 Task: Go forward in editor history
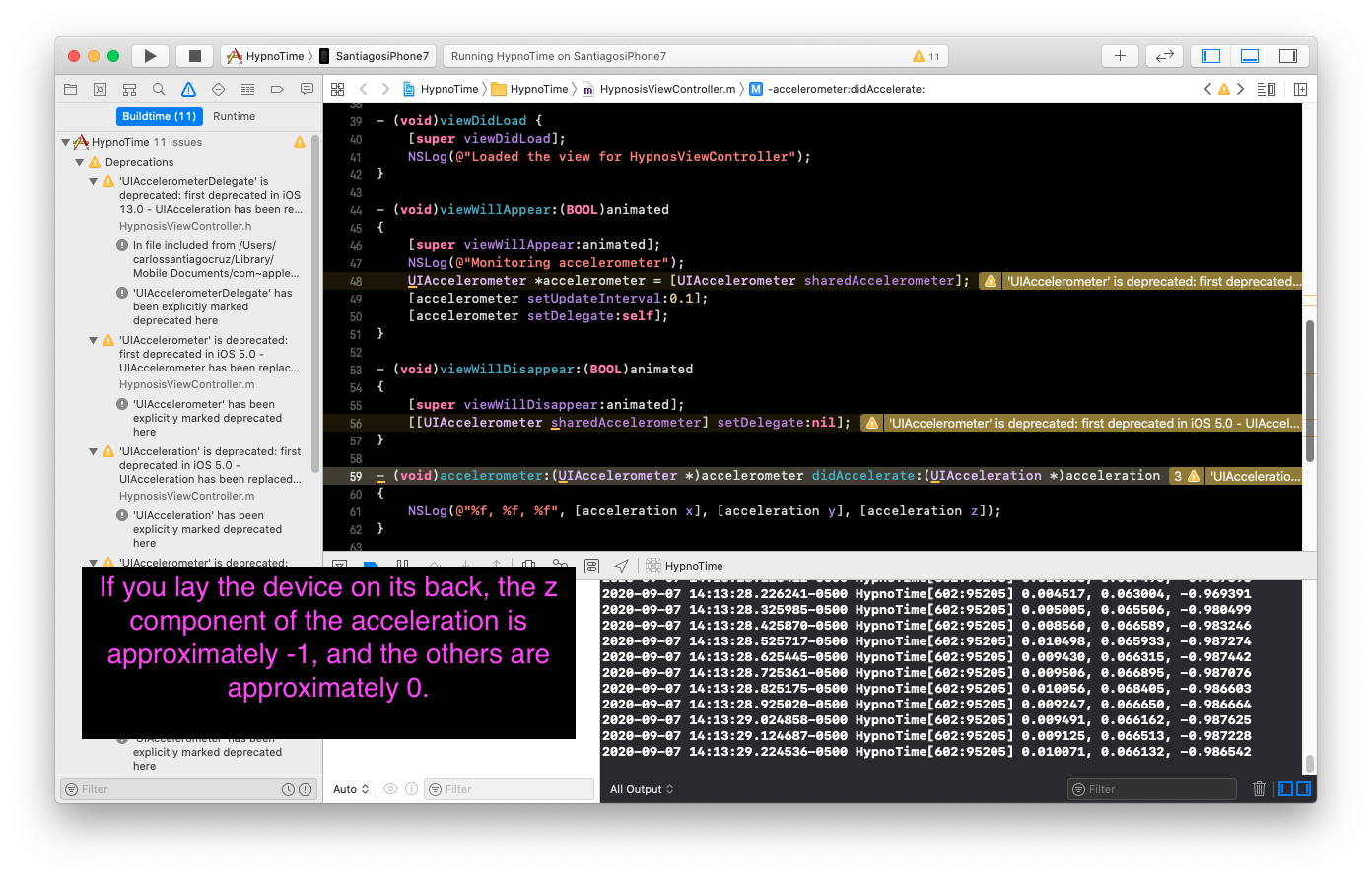tap(386, 89)
